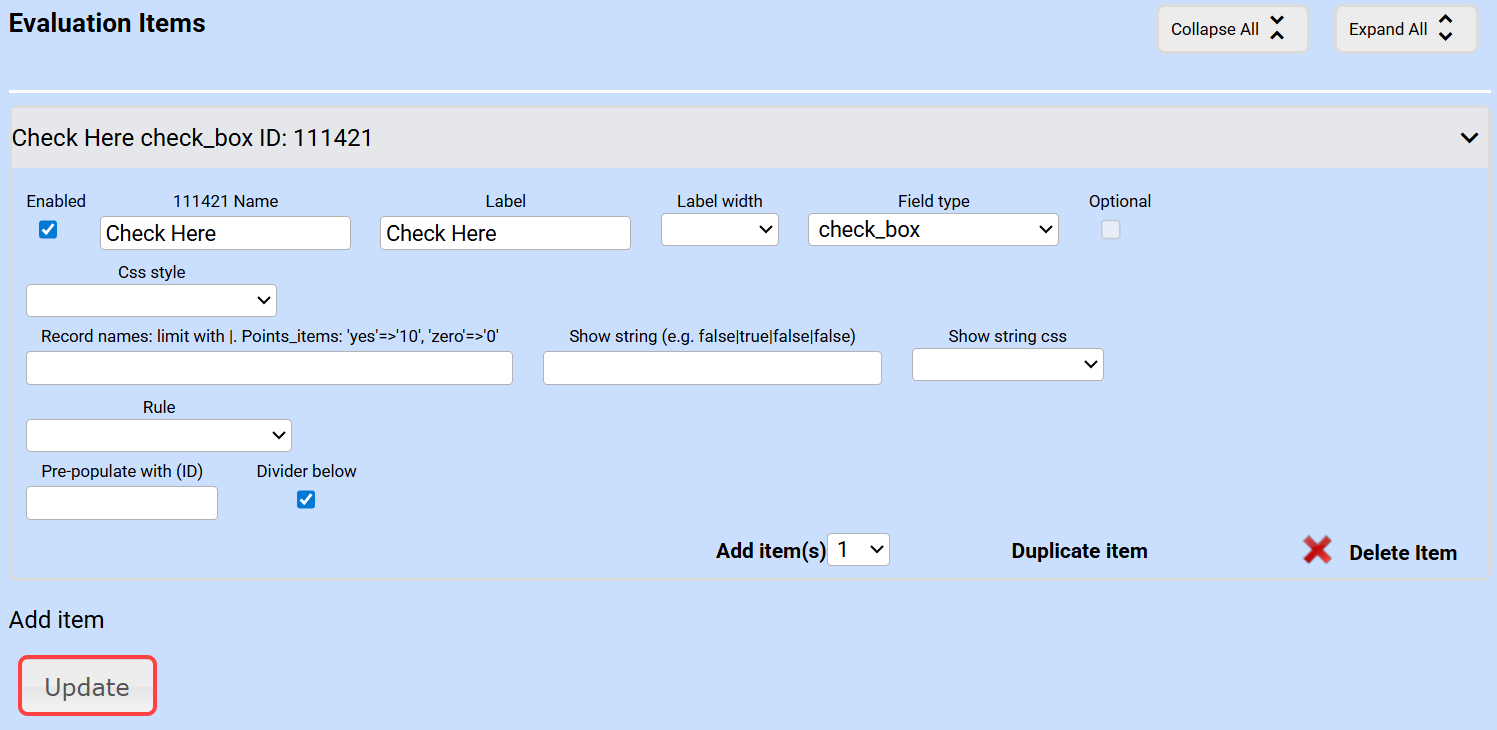Uncheck the Divider below checkbox

pyautogui.click(x=306, y=500)
